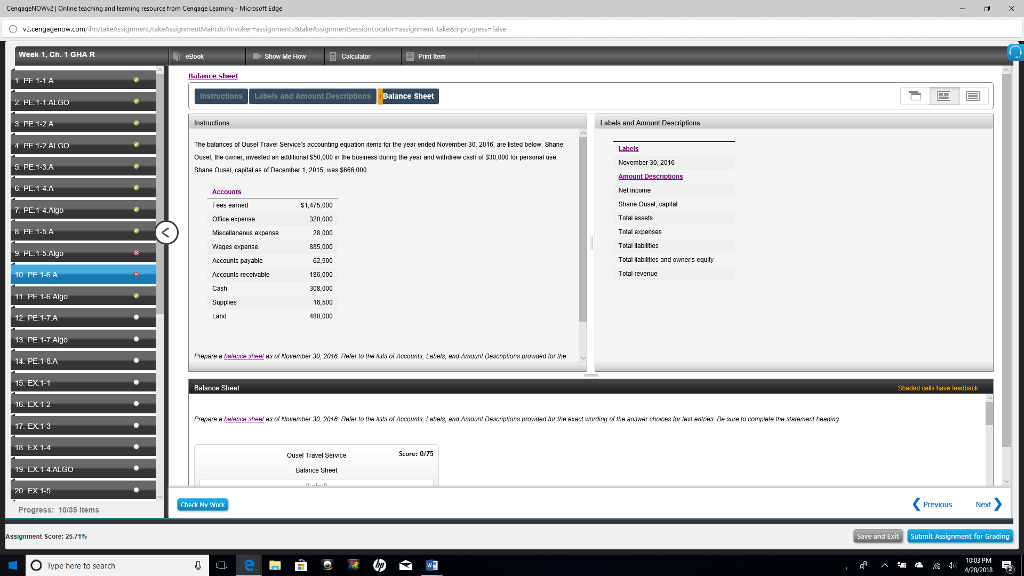Click the volume icon in system tray
Viewport: 1024px width, 576px height.
point(952,566)
